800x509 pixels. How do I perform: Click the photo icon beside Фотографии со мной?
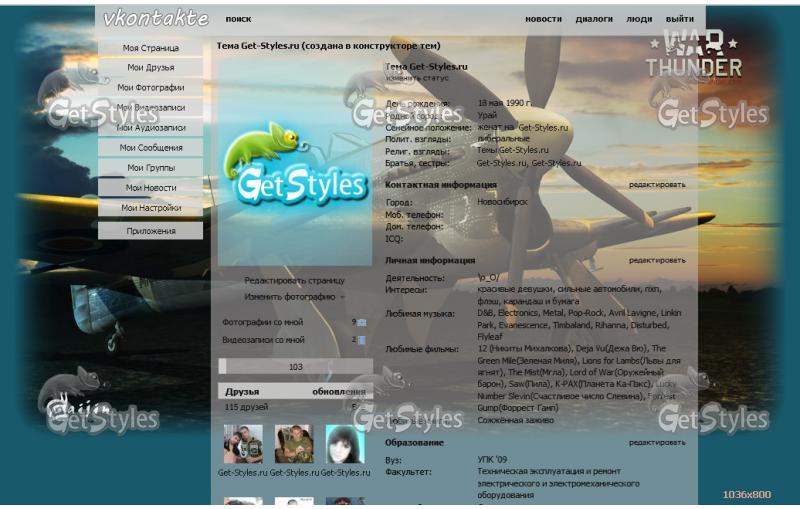pos(362,322)
